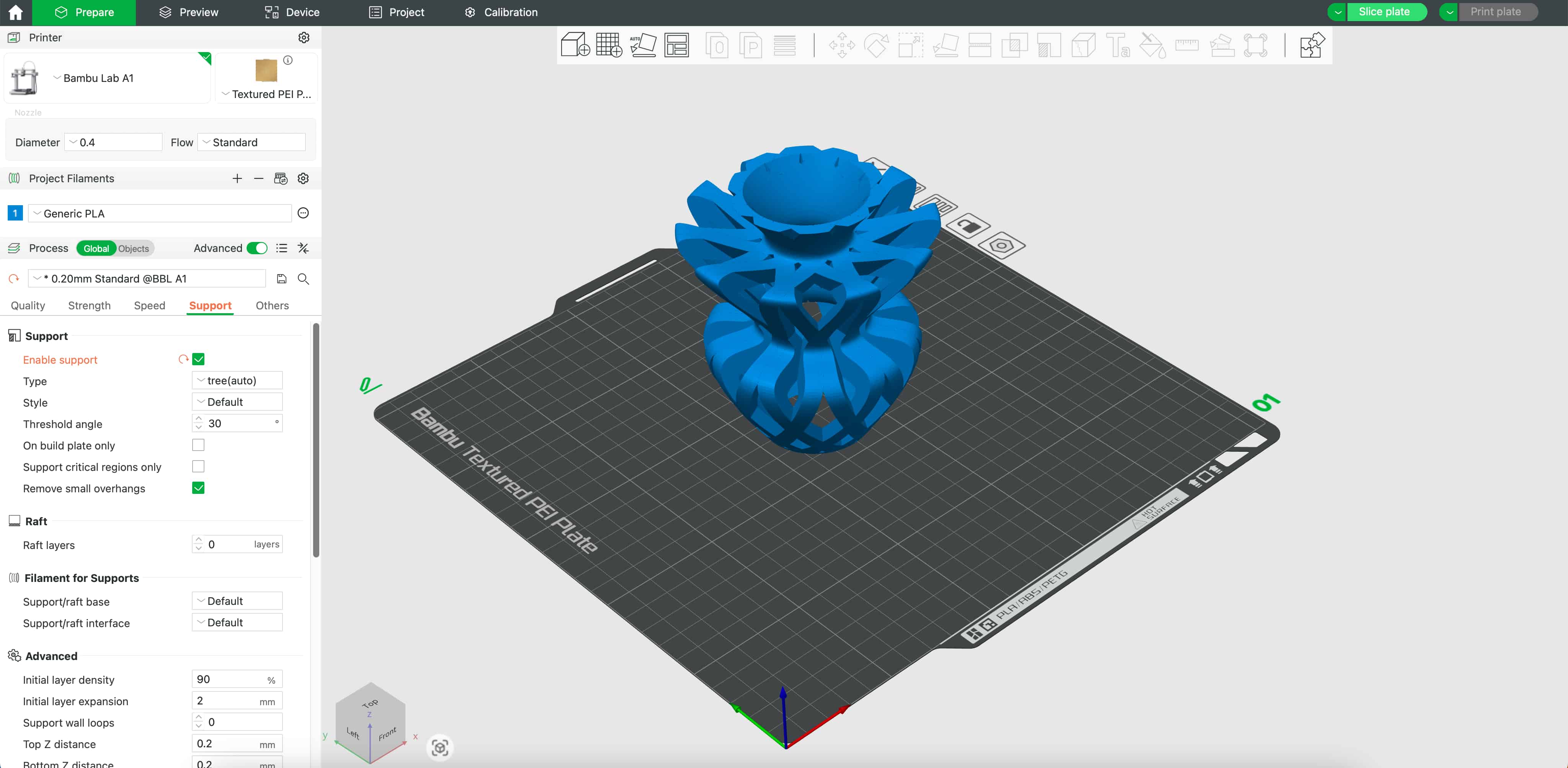Open project filament settings gear

303,178
